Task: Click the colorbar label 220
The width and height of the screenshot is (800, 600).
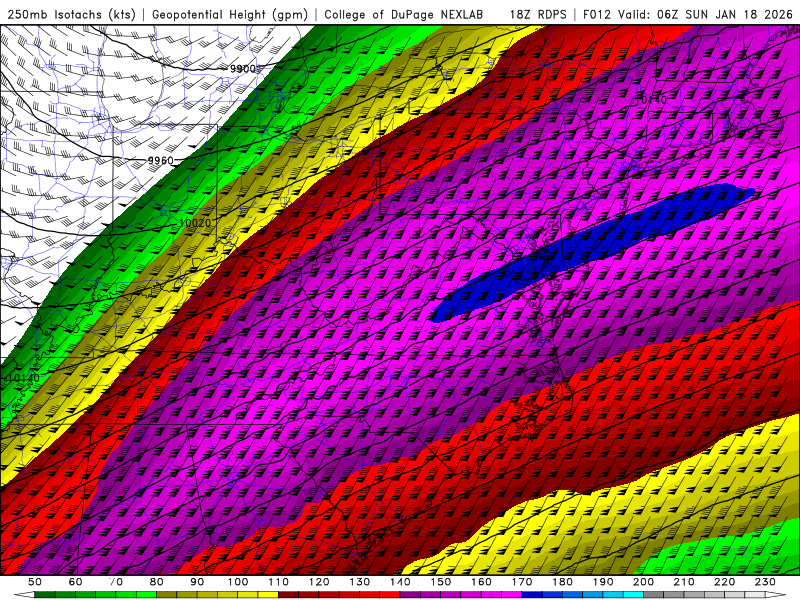Action: [724, 582]
